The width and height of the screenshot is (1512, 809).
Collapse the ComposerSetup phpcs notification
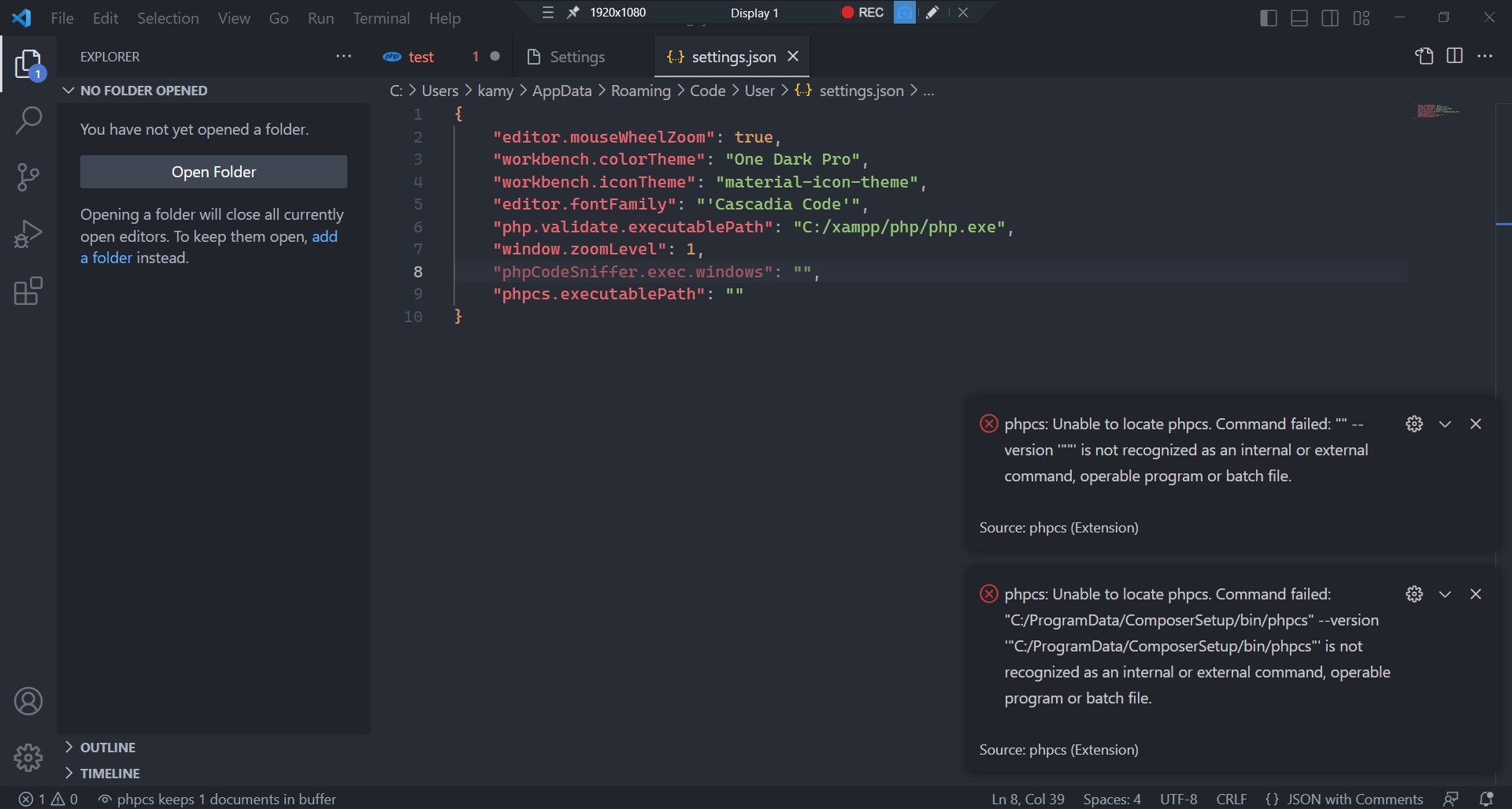click(x=1445, y=594)
